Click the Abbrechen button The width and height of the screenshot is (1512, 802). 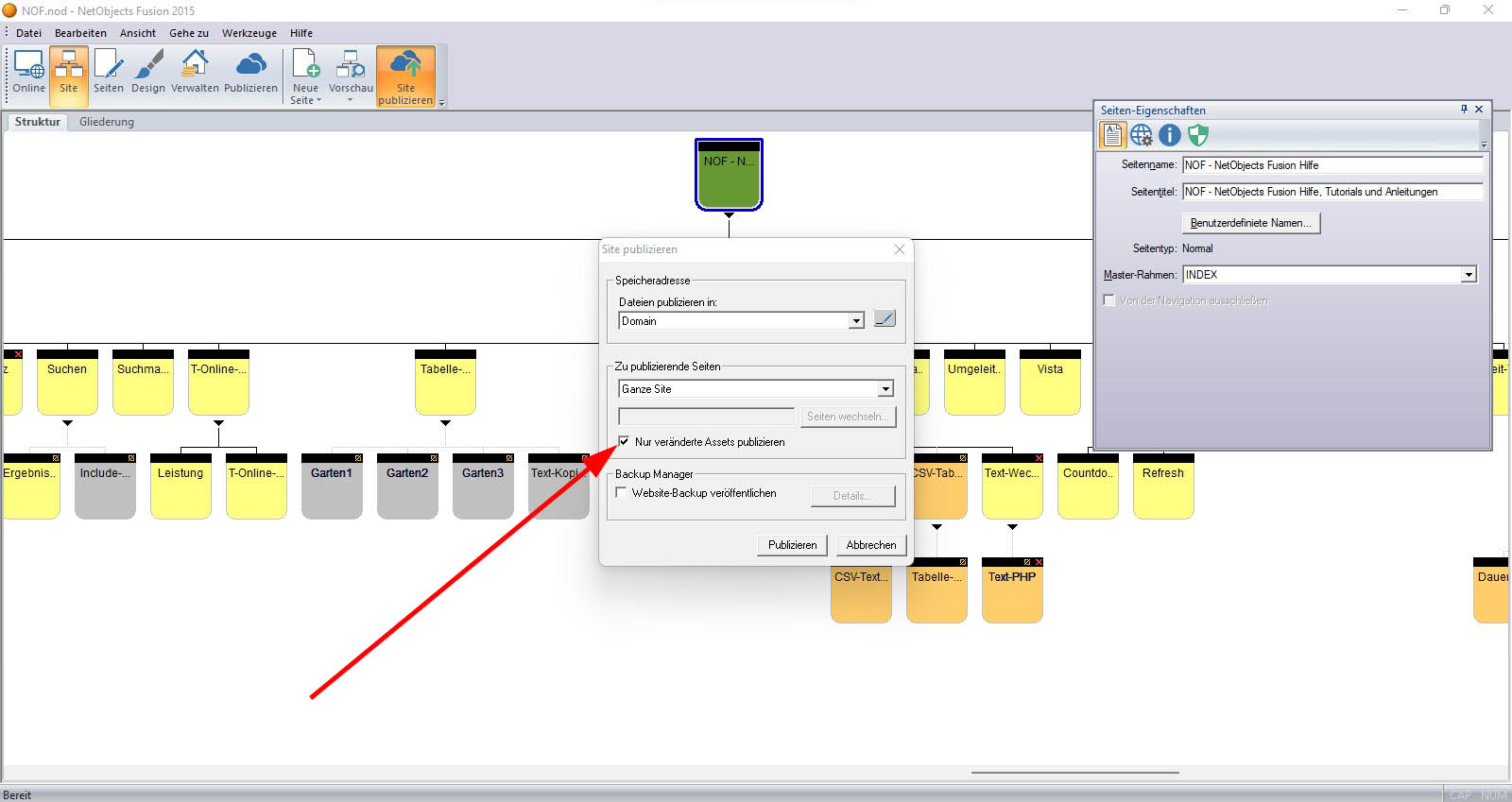coord(871,545)
